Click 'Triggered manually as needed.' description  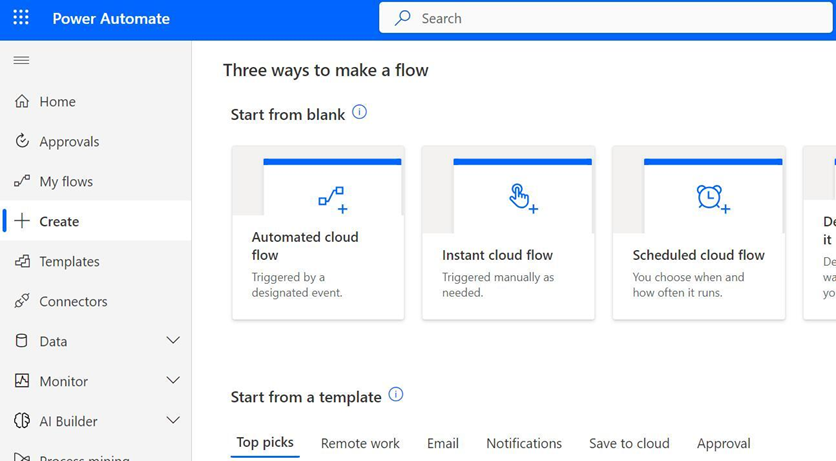coord(498,285)
